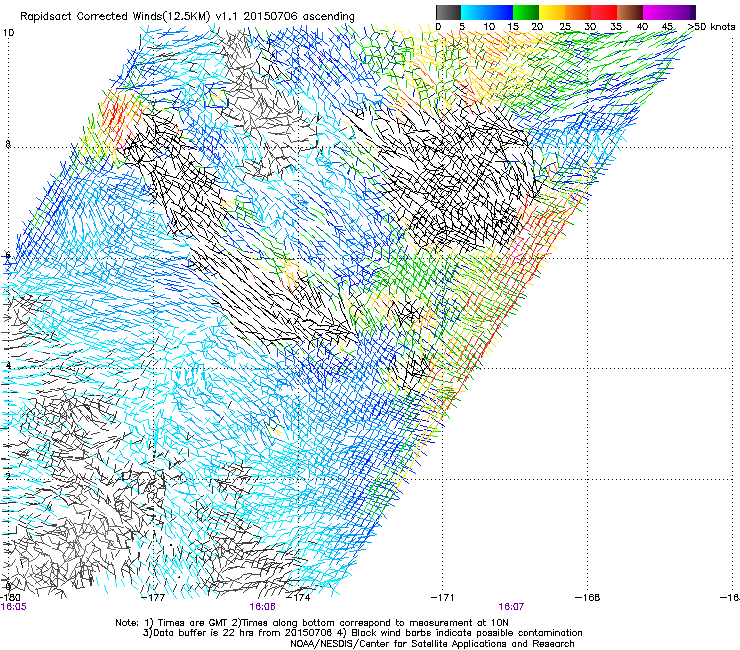Select the red 30–35 knots legend segment
The width and height of the screenshot is (740, 650).
(604, 12)
